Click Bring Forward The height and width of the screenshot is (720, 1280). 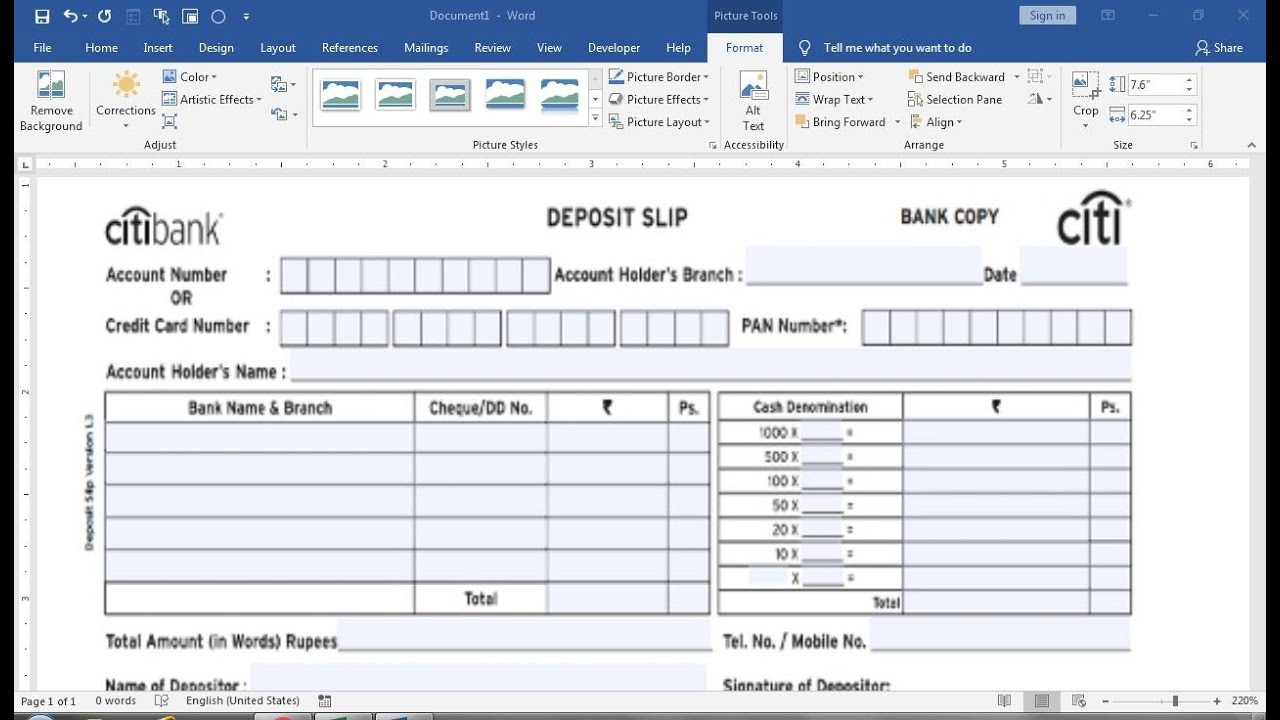coord(841,122)
